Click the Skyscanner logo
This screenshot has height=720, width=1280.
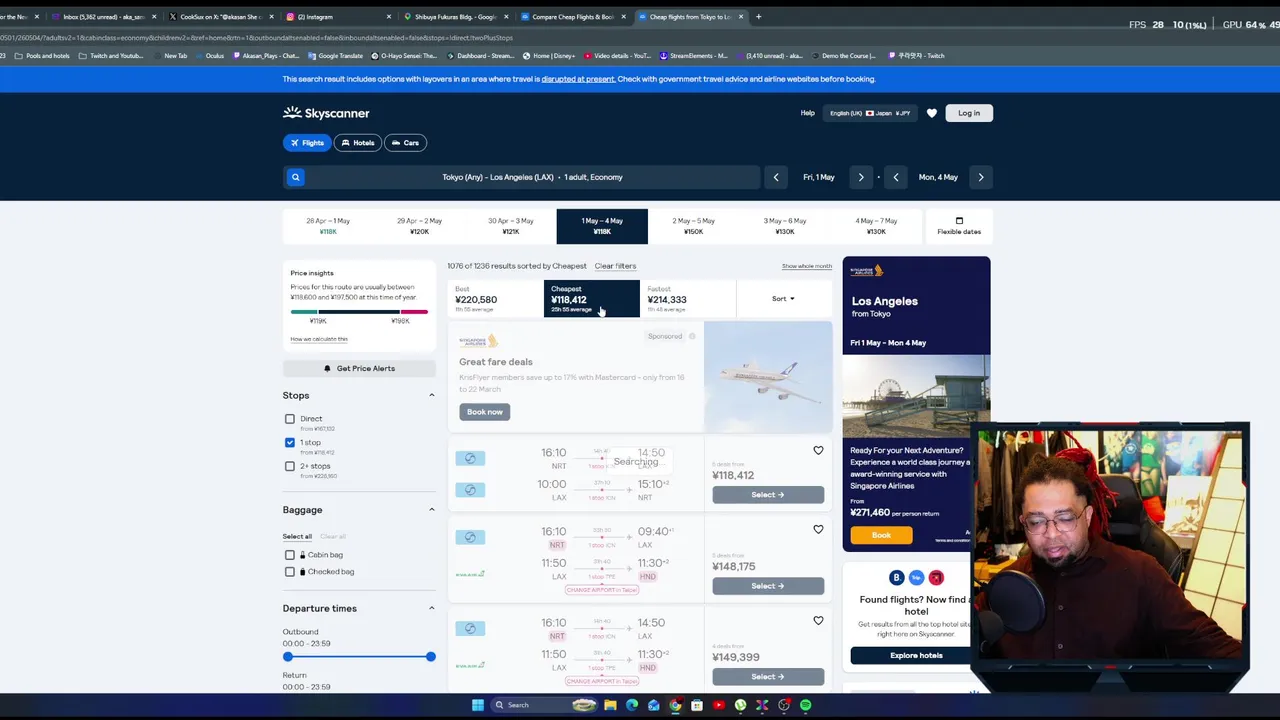326,113
